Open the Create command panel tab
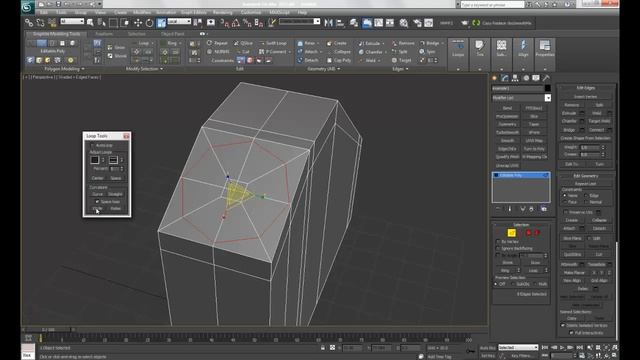 tap(494, 78)
